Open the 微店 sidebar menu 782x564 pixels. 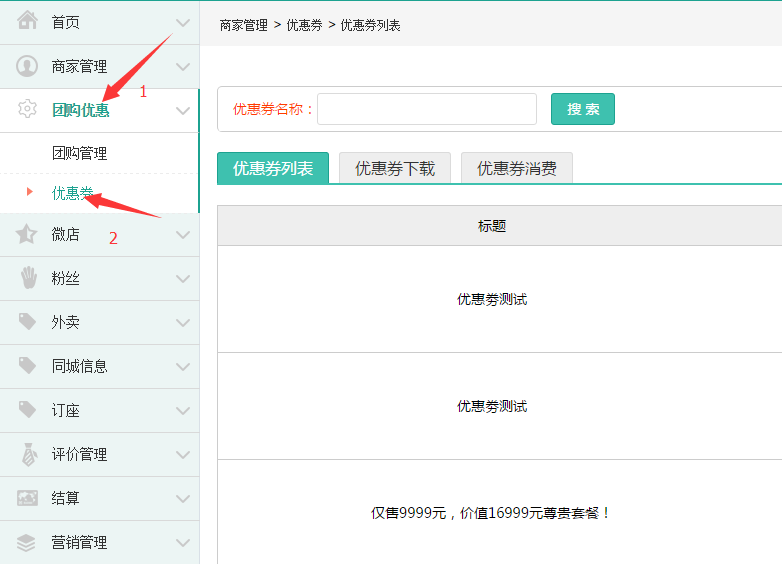click(x=100, y=234)
